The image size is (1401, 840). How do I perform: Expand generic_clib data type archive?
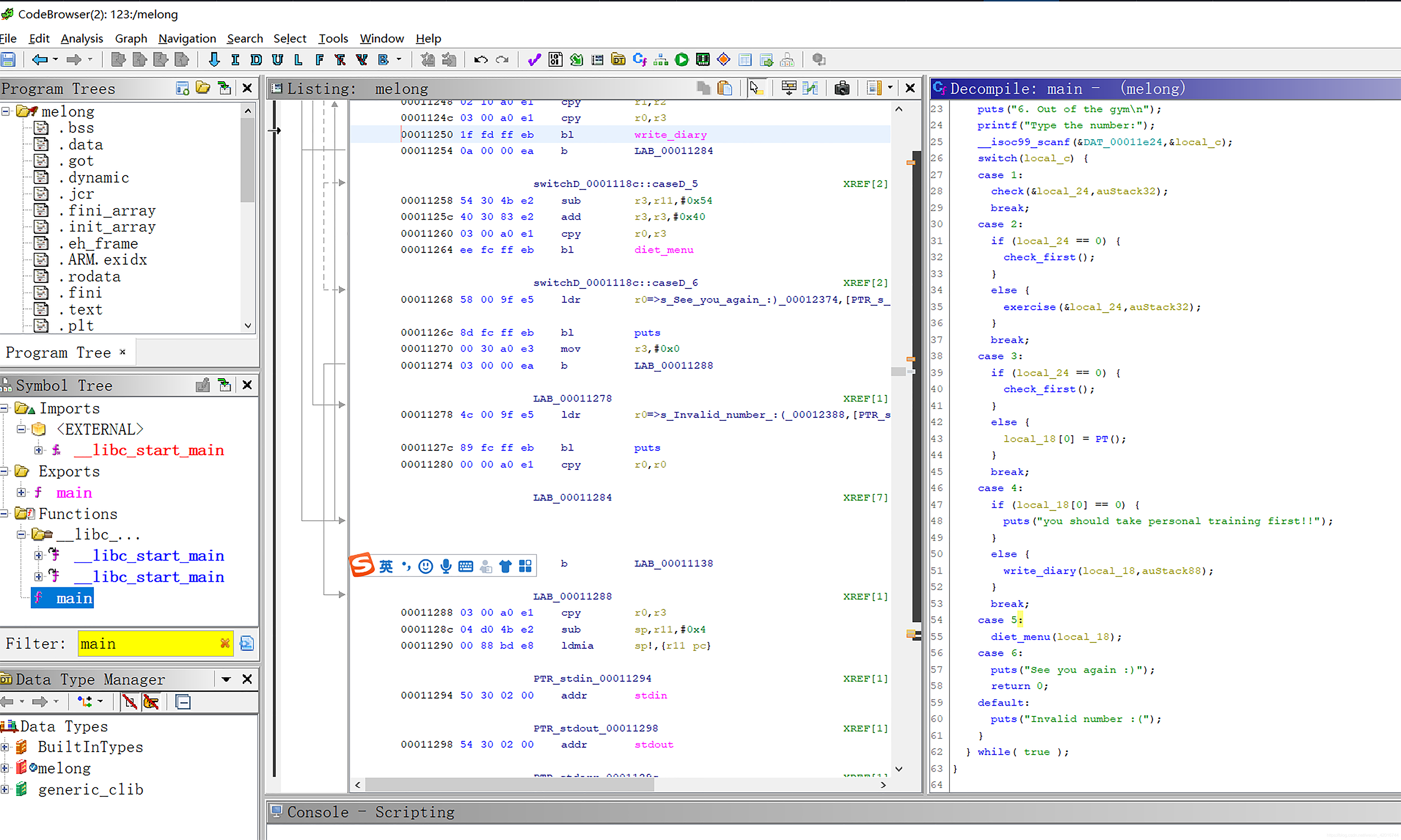pyautogui.click(x=5, y=789)
